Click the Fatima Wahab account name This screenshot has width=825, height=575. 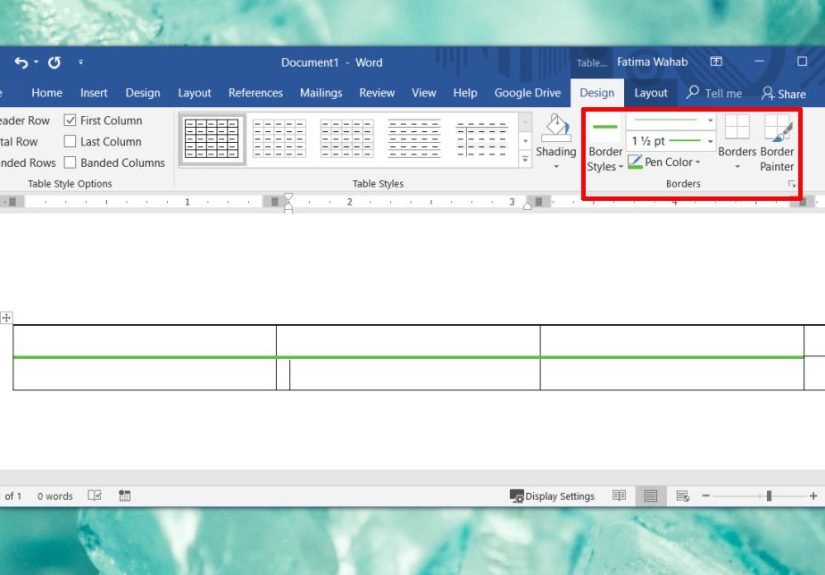652,62
